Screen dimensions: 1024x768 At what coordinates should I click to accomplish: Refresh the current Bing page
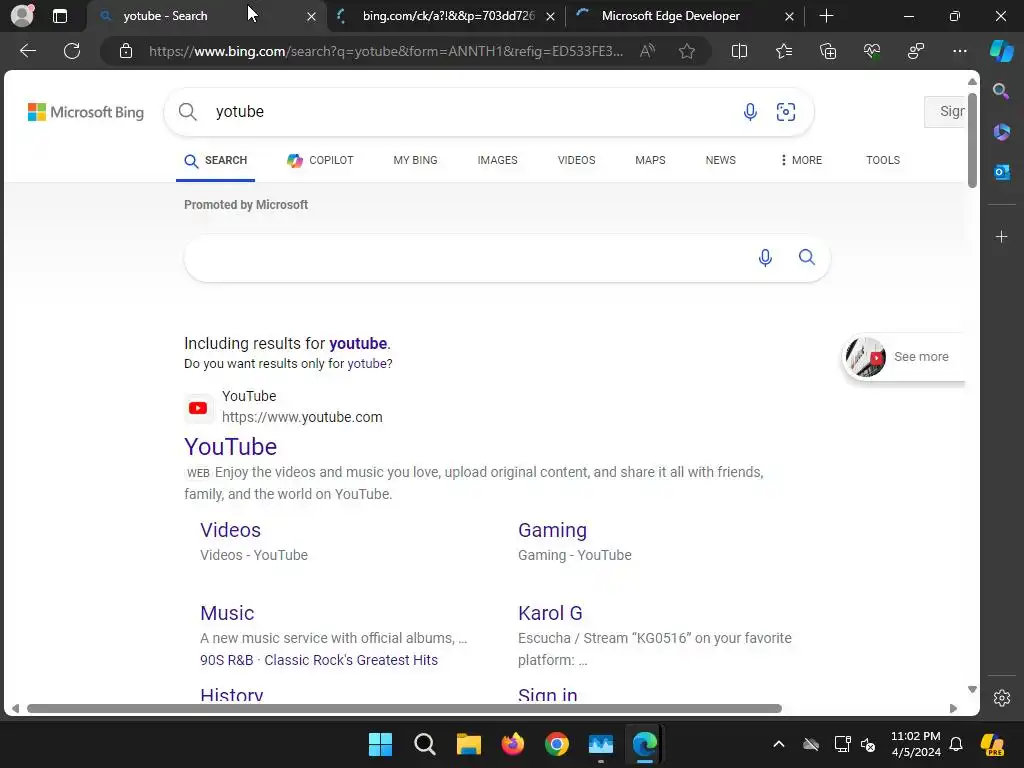[72, 51]
